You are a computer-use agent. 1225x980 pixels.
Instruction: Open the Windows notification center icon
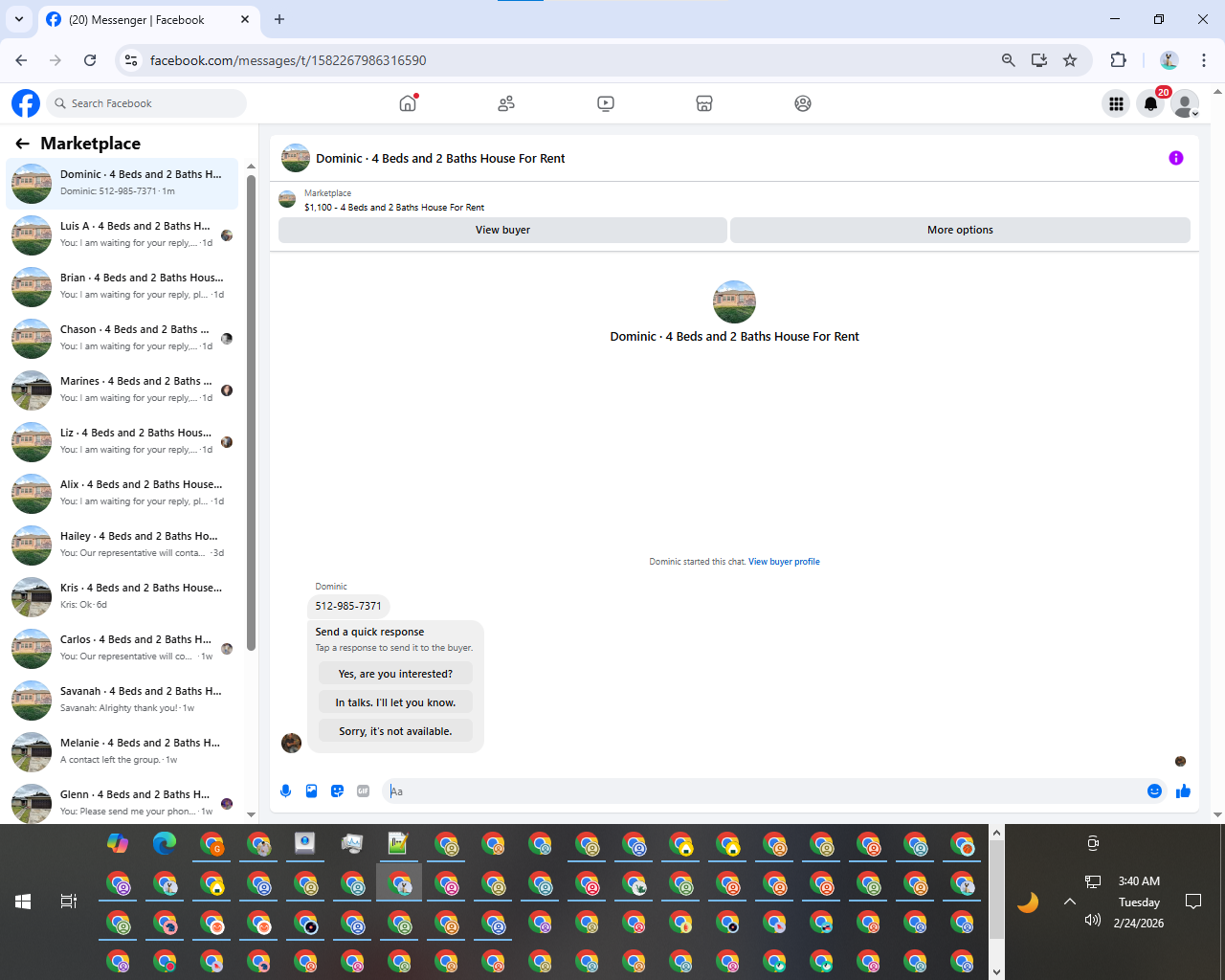pos(1193,902)
